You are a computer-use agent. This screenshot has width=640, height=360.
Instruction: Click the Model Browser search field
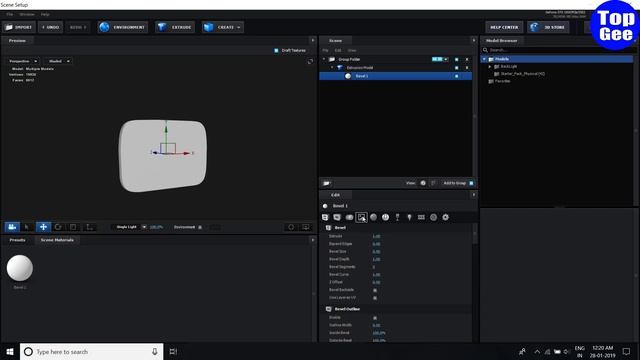[557, 50]
